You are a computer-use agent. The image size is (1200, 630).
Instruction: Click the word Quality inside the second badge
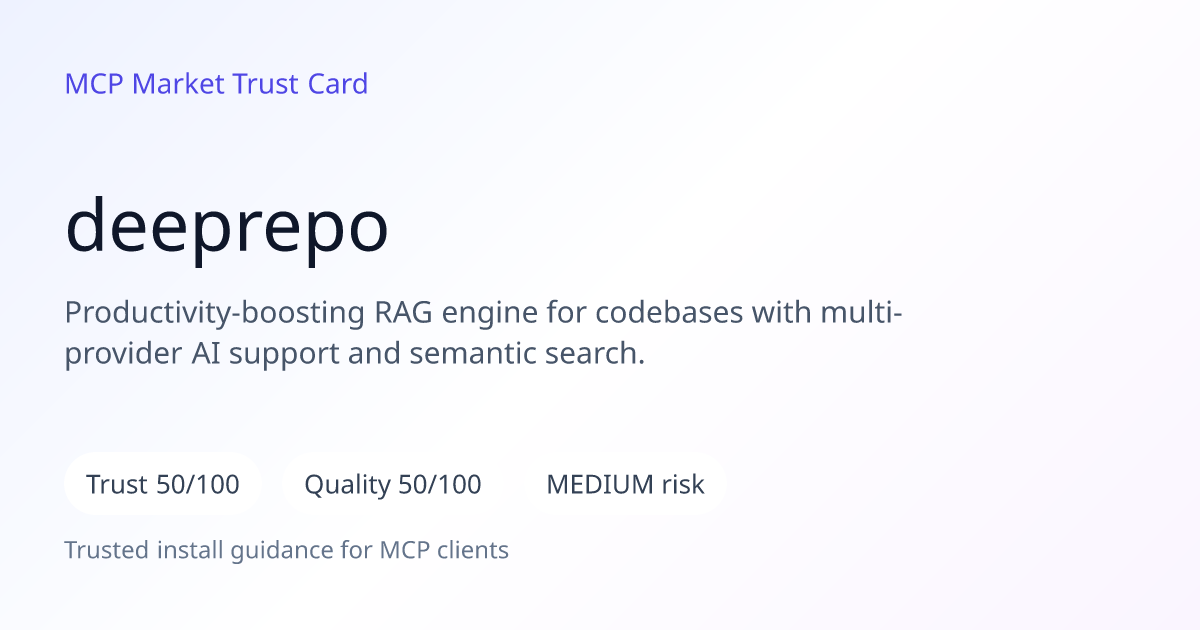(x=347, y=485)
